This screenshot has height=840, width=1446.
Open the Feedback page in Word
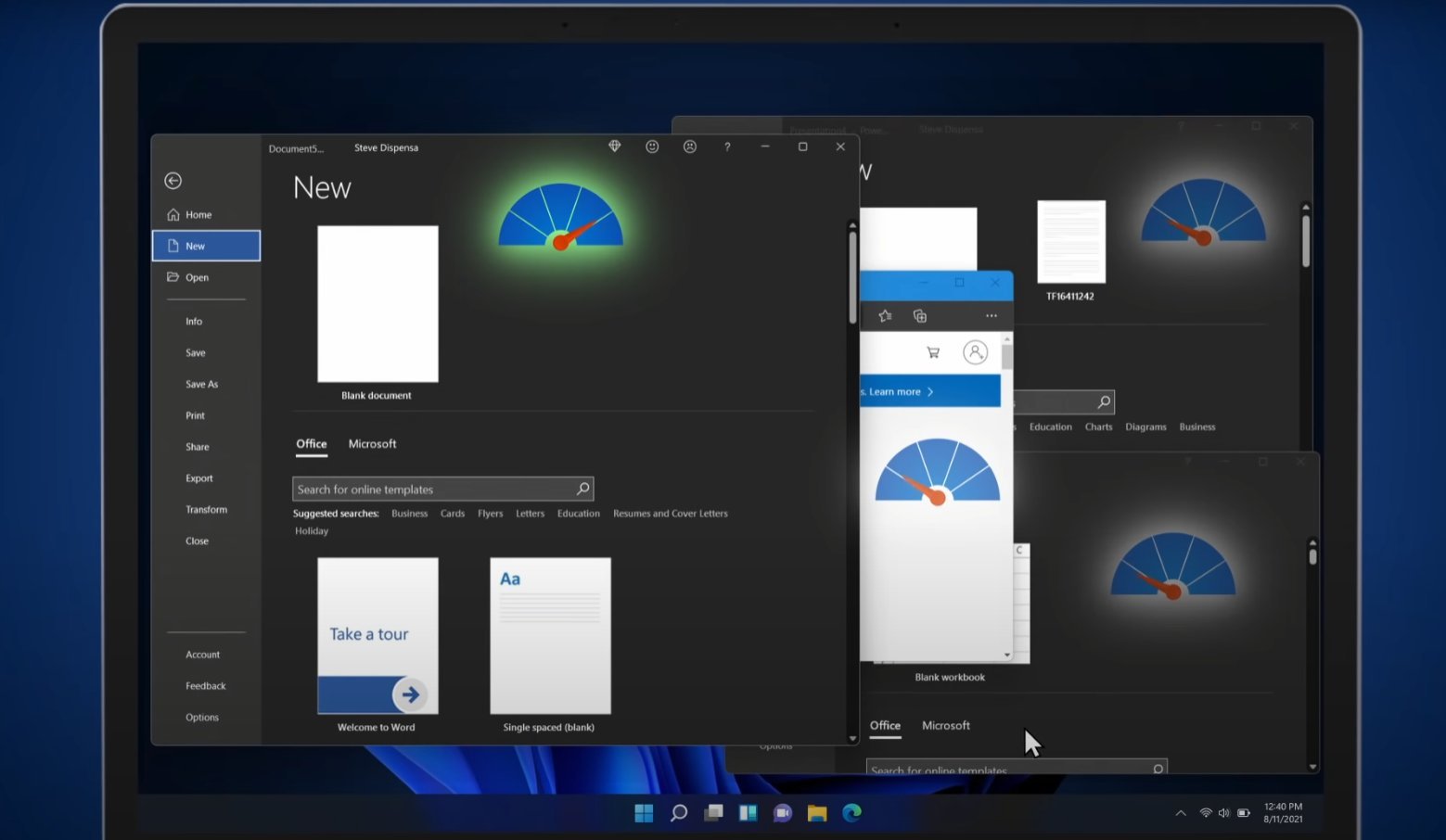click(206, 686)
